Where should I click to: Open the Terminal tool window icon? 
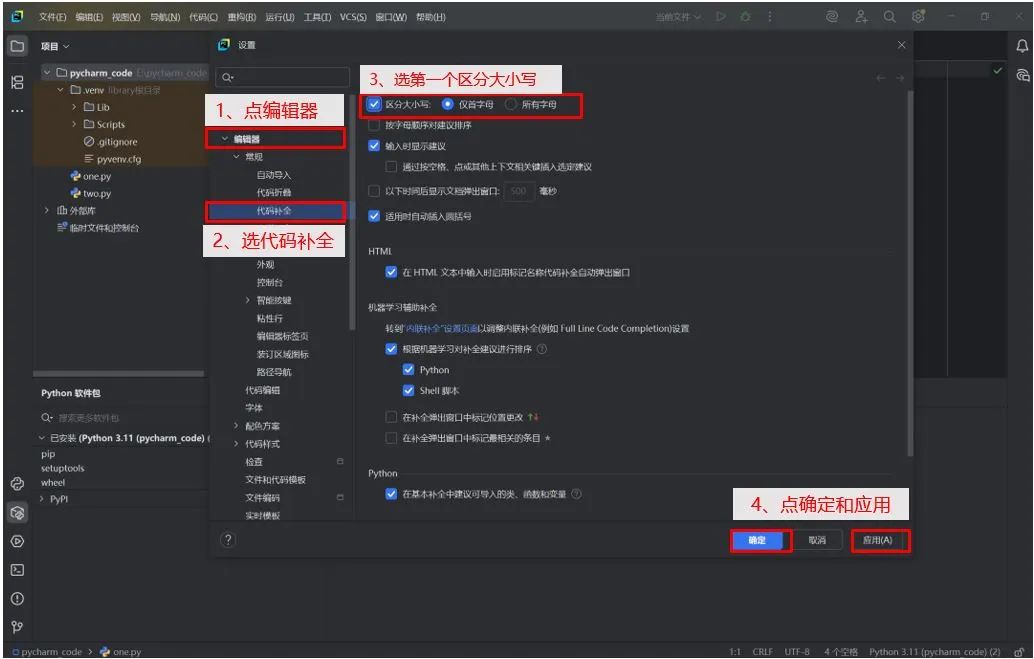coord(18,570)
